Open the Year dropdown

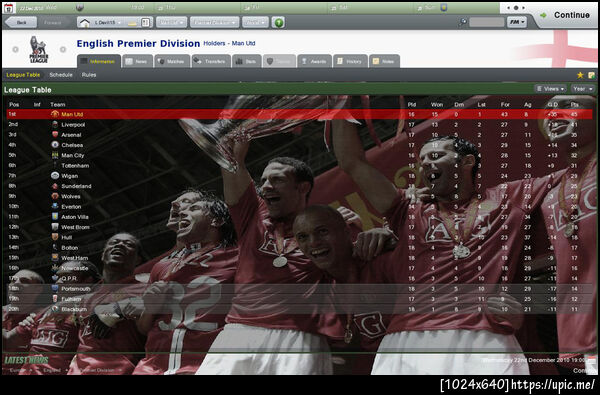(x=582, y=89)
